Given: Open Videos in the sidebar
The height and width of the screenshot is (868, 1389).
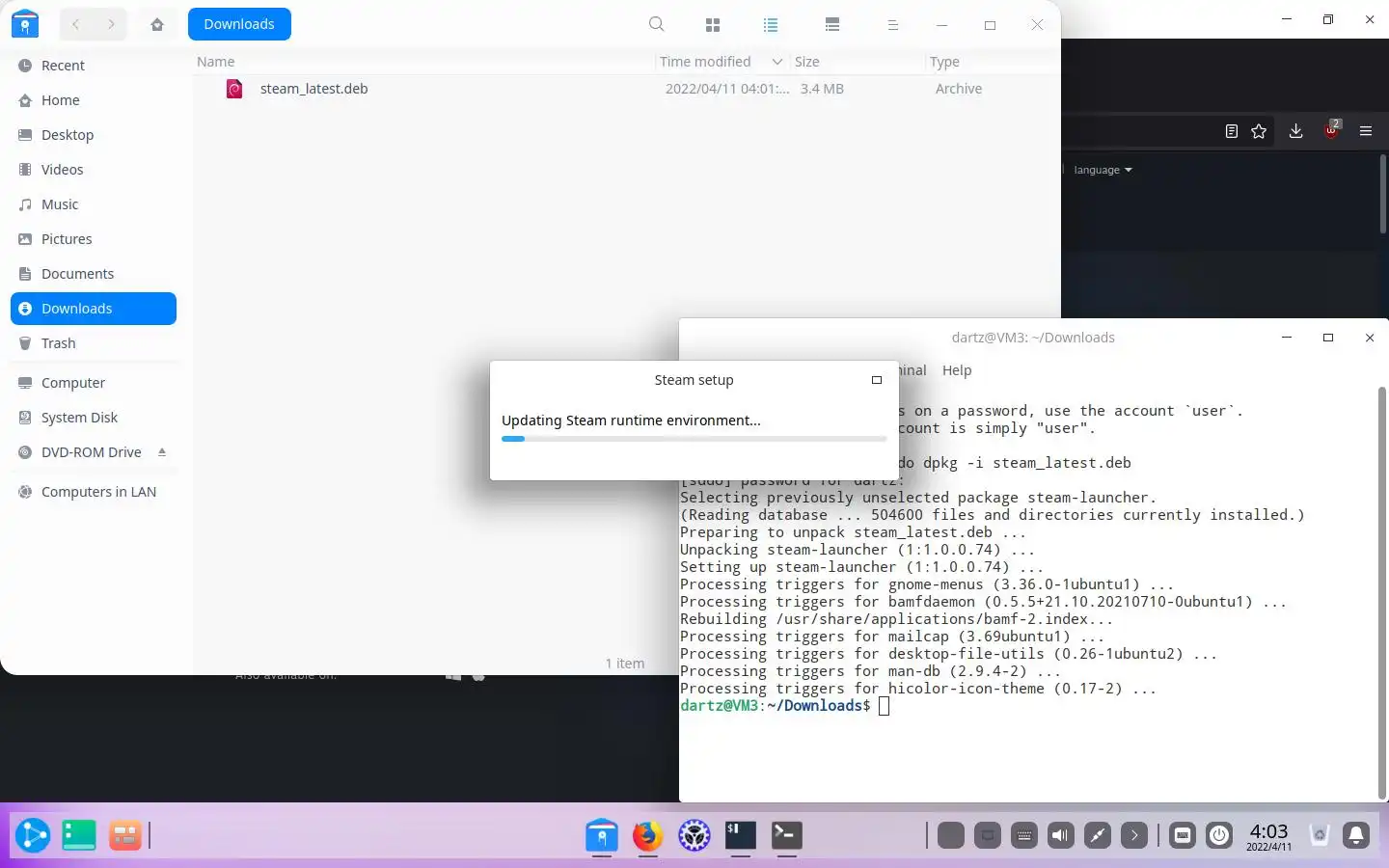Looking at the screenshot, I should pyautogui.click(x=94, y=170).
